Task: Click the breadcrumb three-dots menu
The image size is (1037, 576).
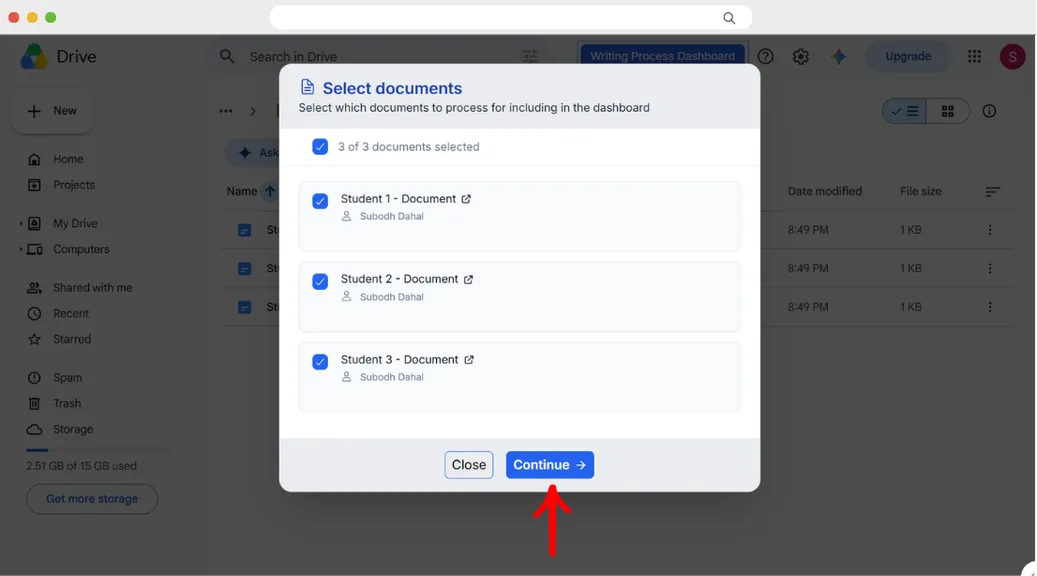Action: [x=226, y=111]
